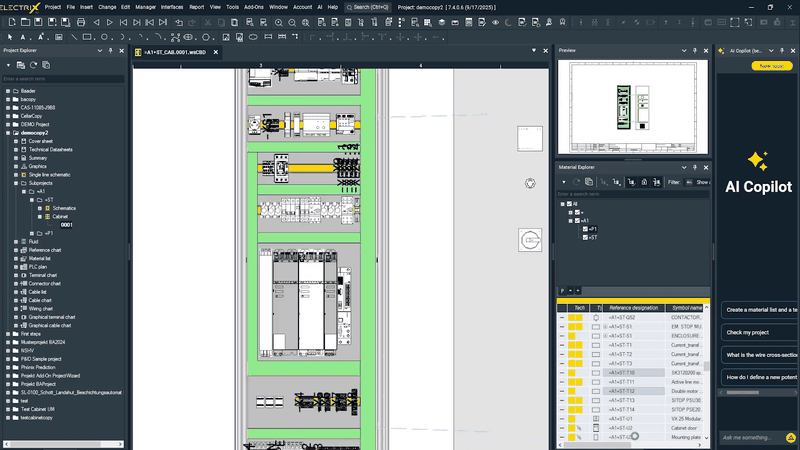Toggle the +ST checkbox in Material Explorer
Screen dimensions: 800x450
tap(586, 238)
